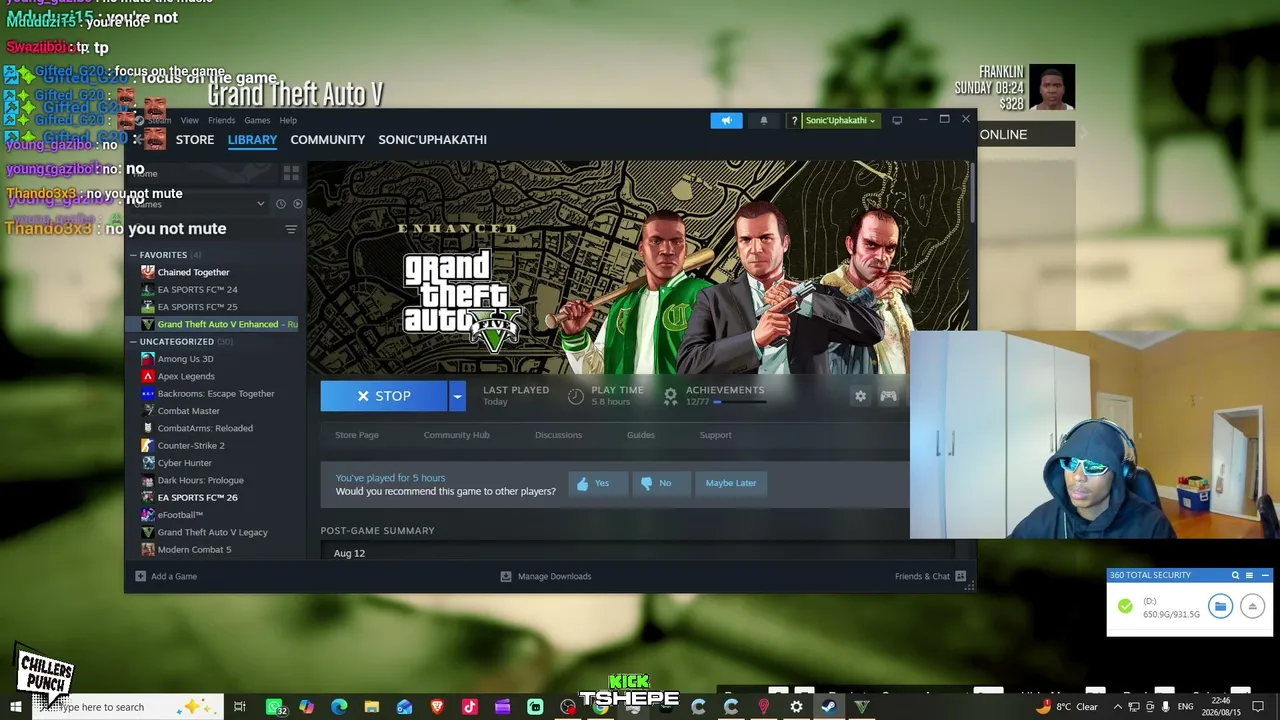1280x720 pixels.
Task: Stop the running Grand Theft Auto V game
Action: click(x=384, y=396)
